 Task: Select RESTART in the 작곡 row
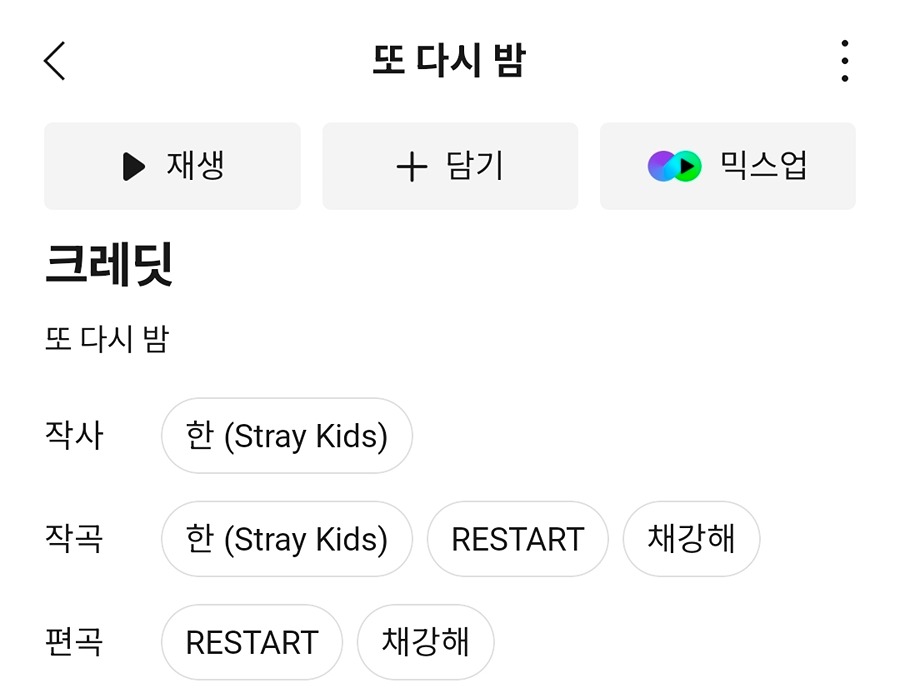point(518,539)
